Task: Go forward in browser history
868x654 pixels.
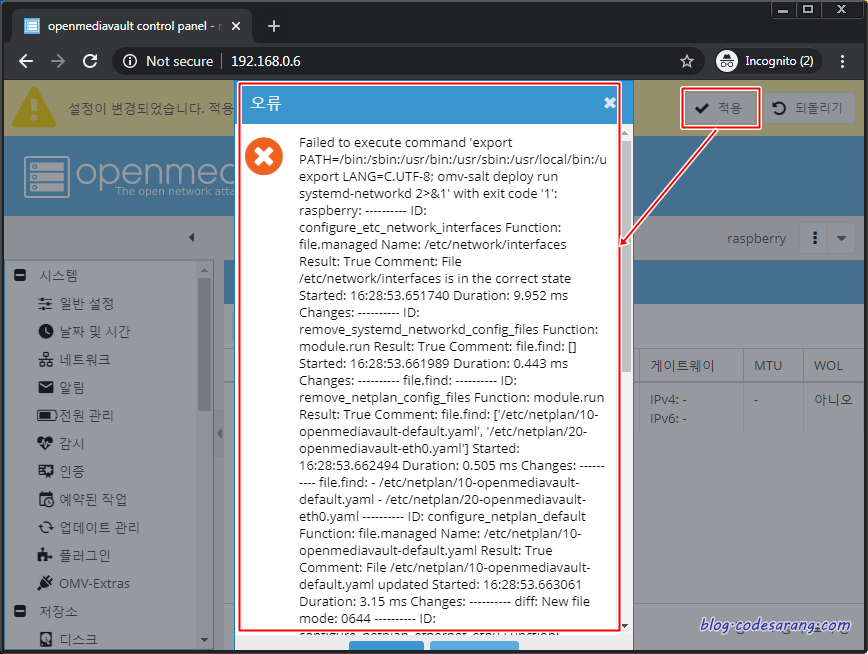Action: pyautogui.click(x=58, y=61)
